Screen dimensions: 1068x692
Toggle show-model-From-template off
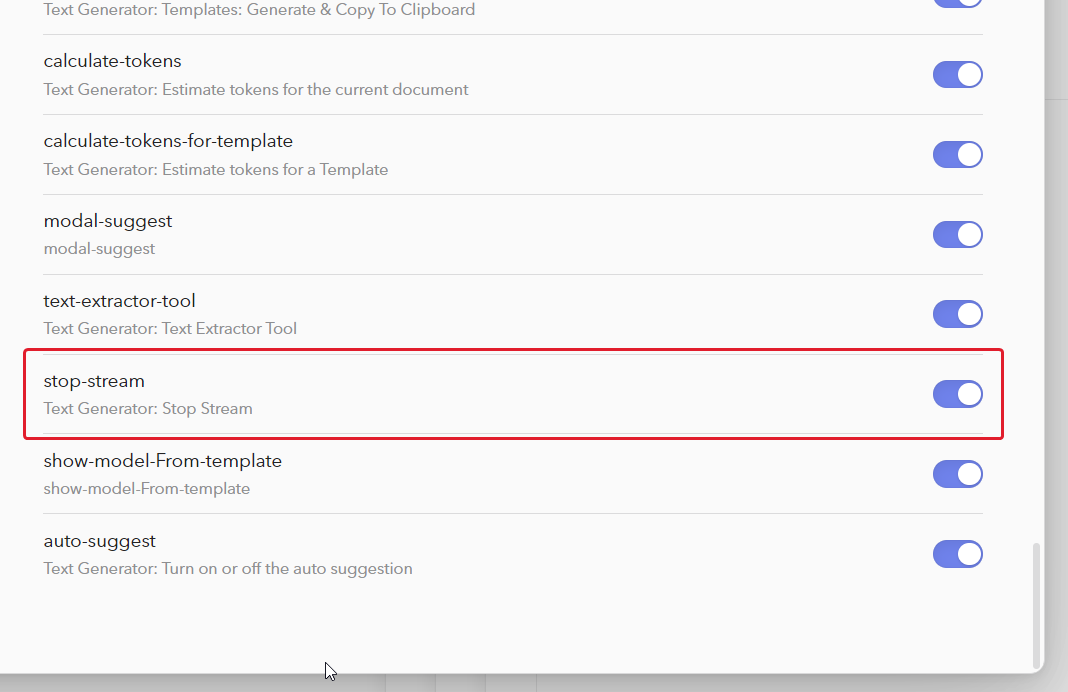(x=957, y=474)
